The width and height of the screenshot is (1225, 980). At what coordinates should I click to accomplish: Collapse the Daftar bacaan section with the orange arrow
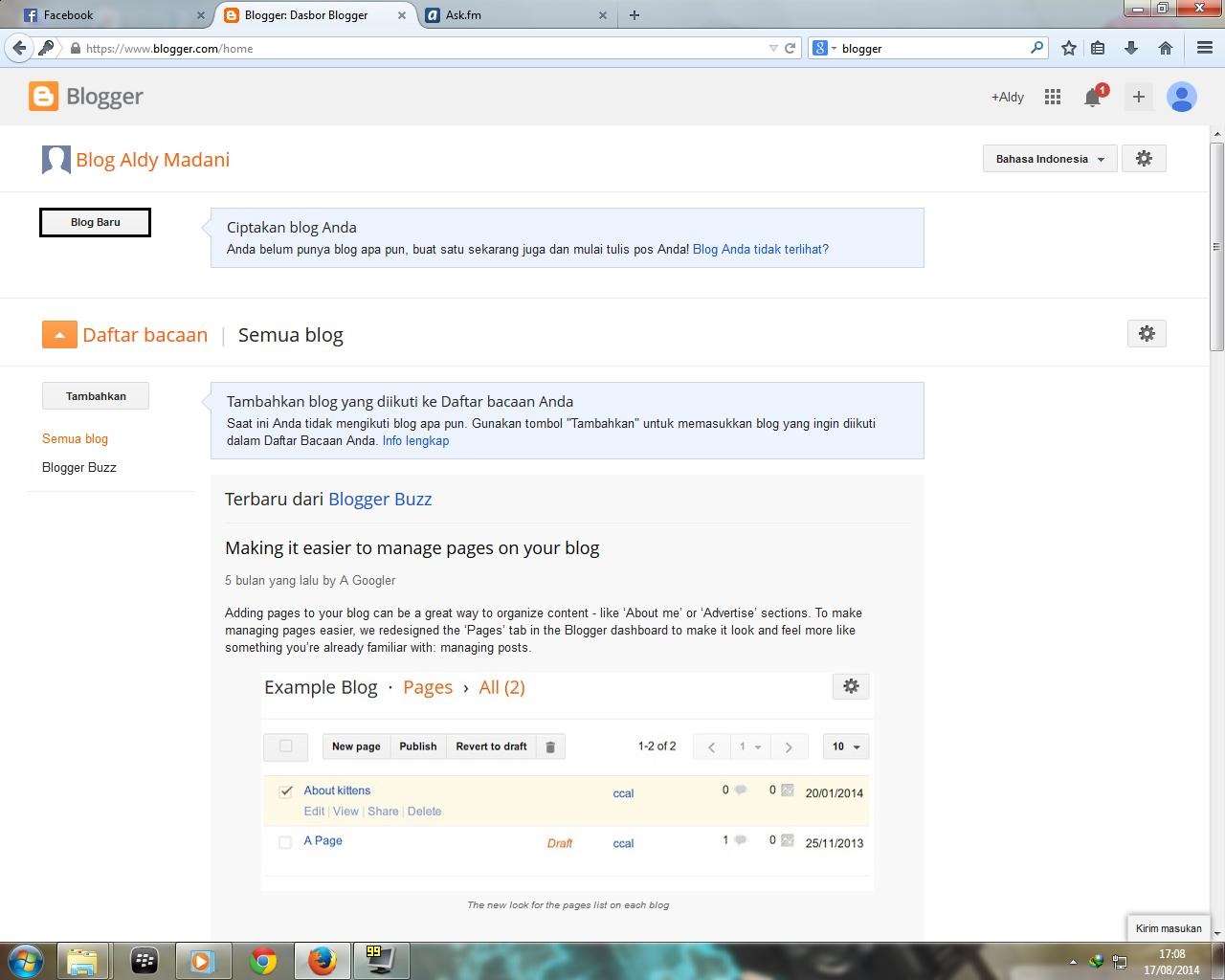(x=59, y=334)
